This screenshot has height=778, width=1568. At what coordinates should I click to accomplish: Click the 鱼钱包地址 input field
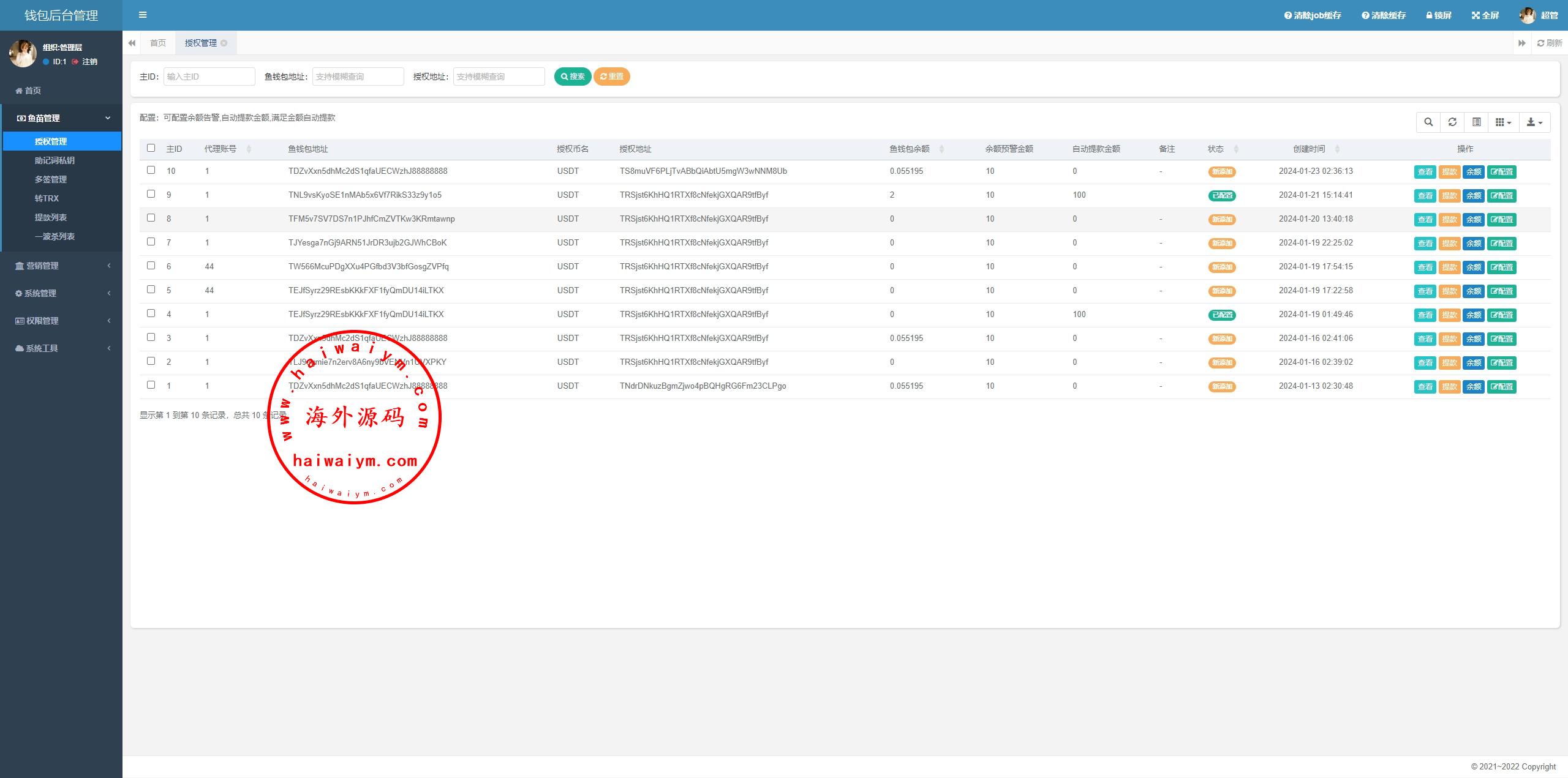(358, 77)
